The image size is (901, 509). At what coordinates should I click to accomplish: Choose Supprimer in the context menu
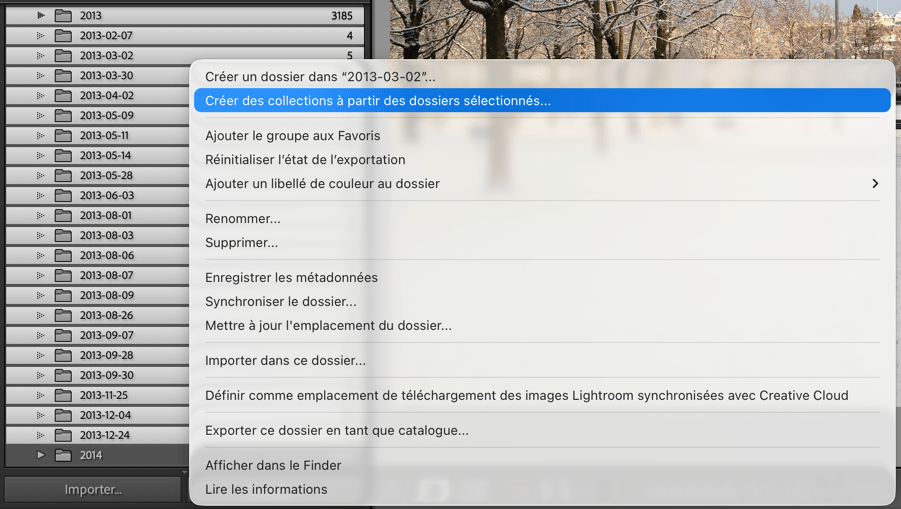point(242,243)
